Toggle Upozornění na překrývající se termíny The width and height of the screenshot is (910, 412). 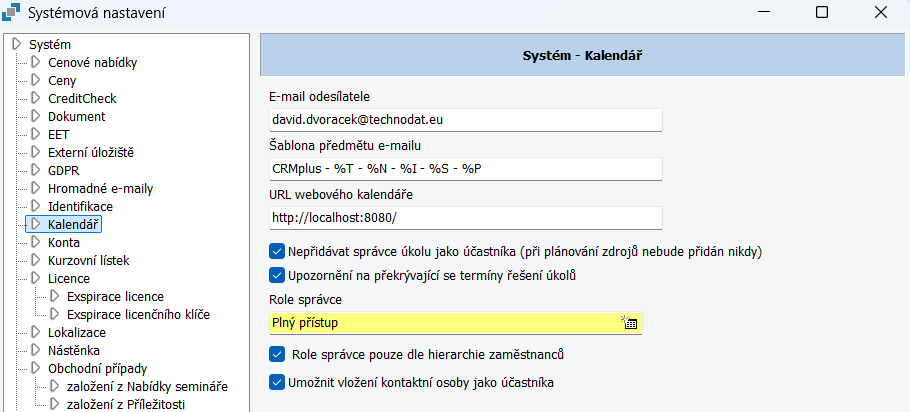pos(277,274)
